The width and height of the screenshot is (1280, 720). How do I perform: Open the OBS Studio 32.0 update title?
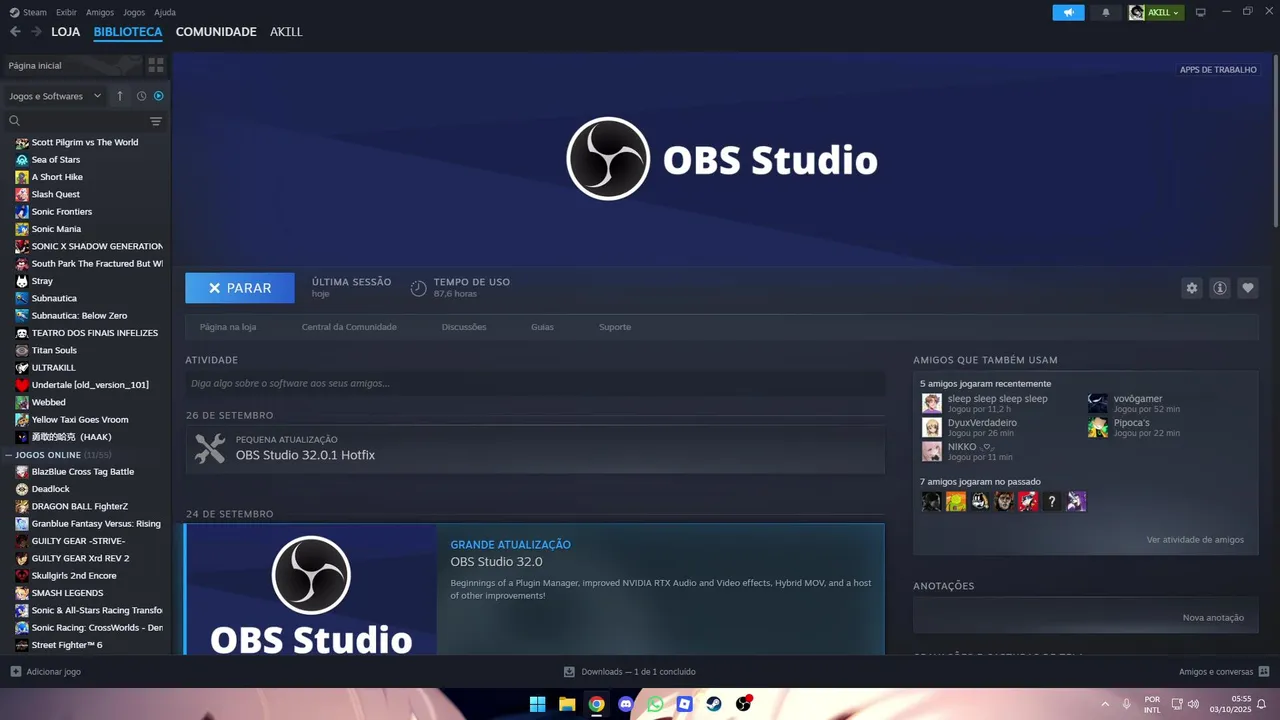pos(496,562)
